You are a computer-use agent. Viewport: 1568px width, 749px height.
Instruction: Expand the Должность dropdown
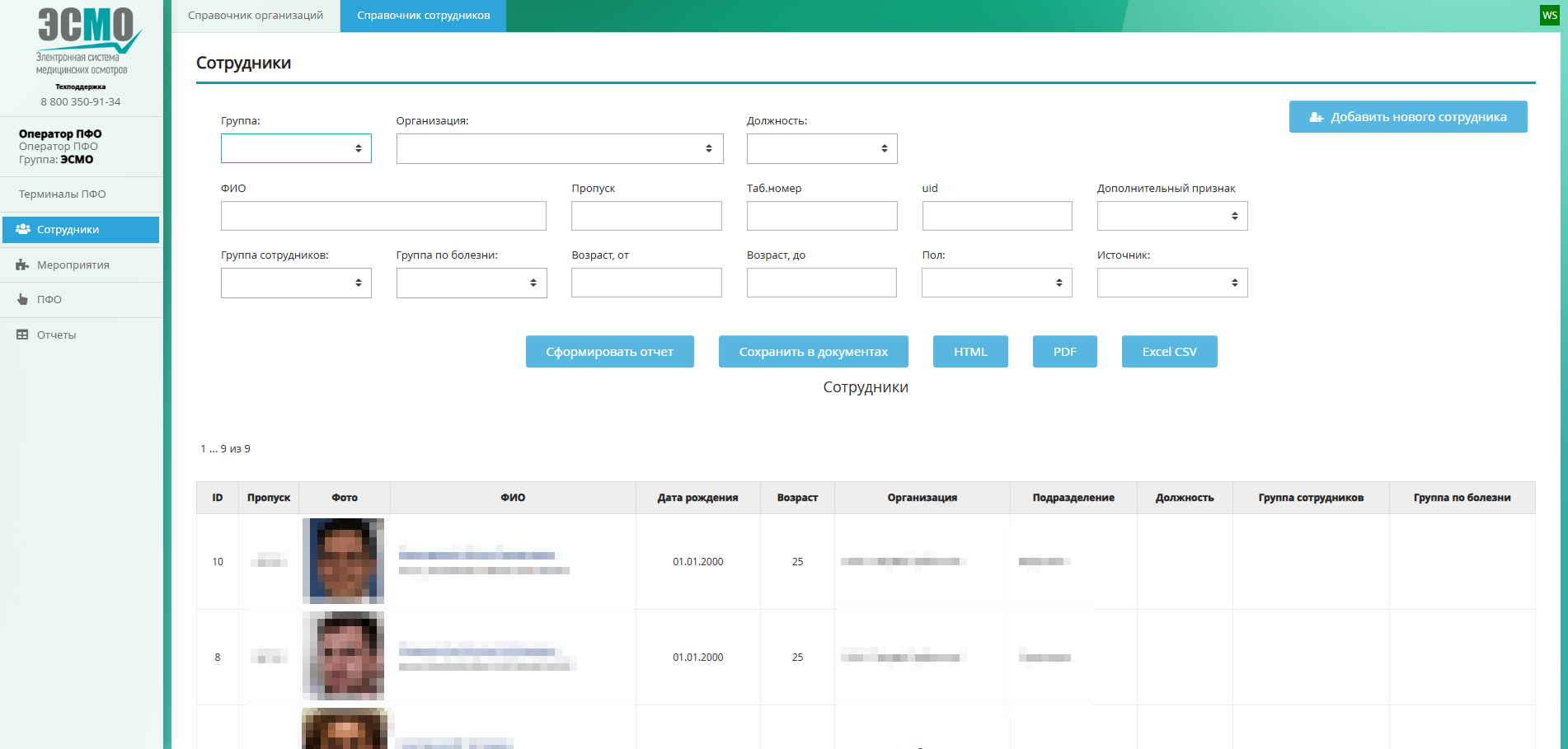[x=821, y=148]
